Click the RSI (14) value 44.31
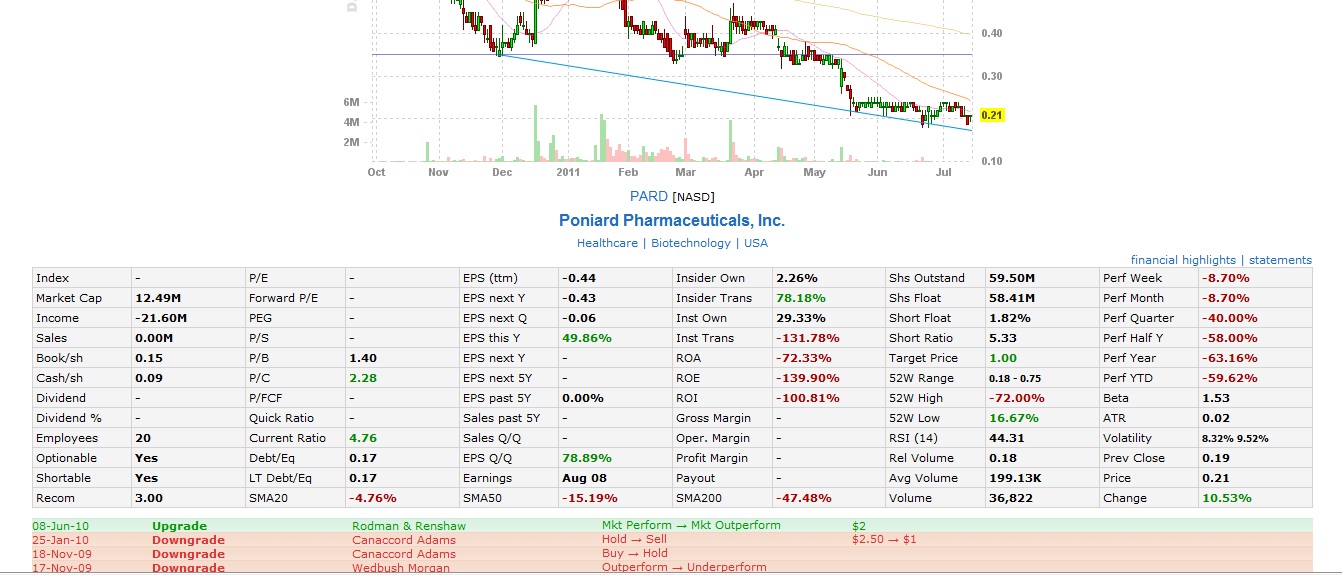 1006,438
